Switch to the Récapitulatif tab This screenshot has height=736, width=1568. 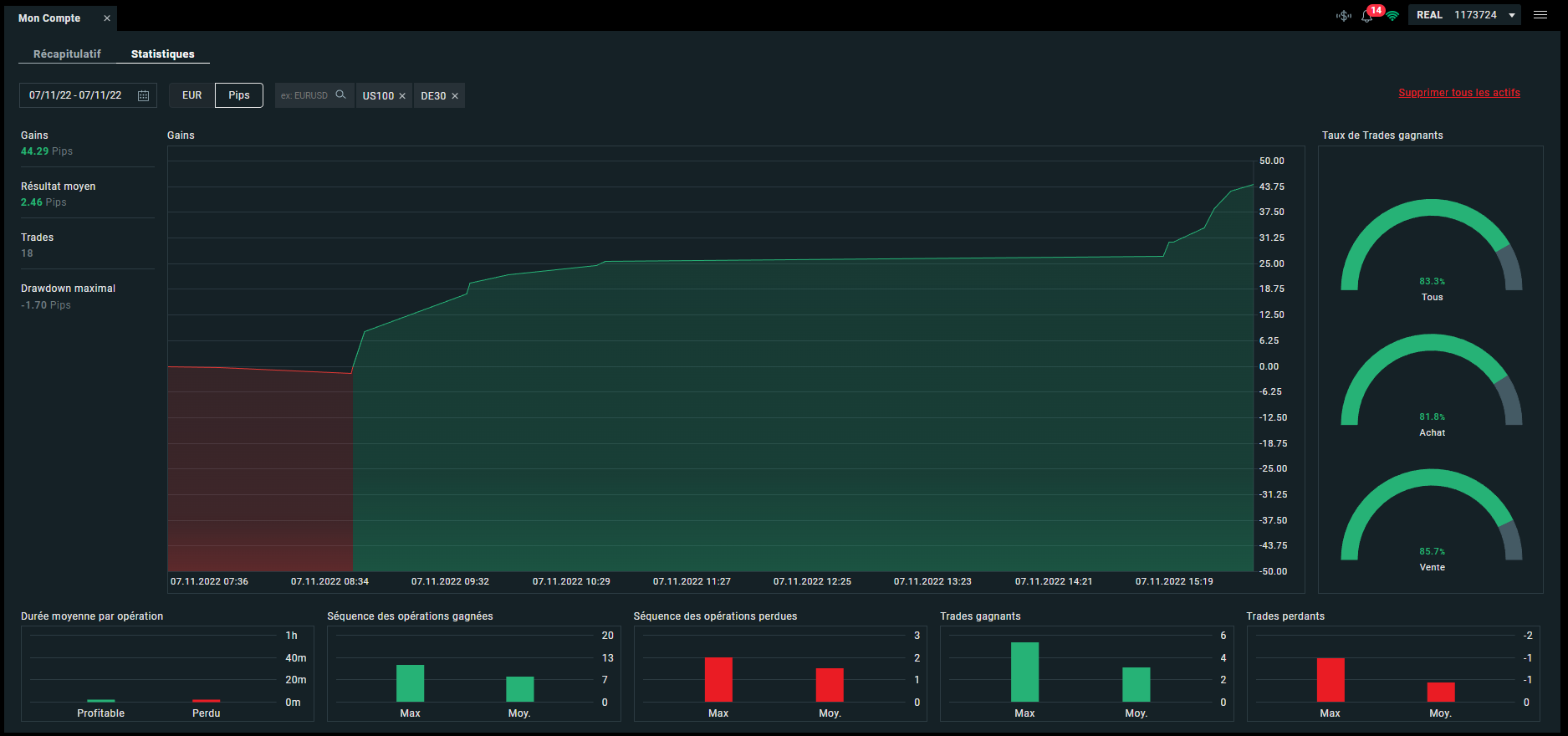(x=67, y=54)
